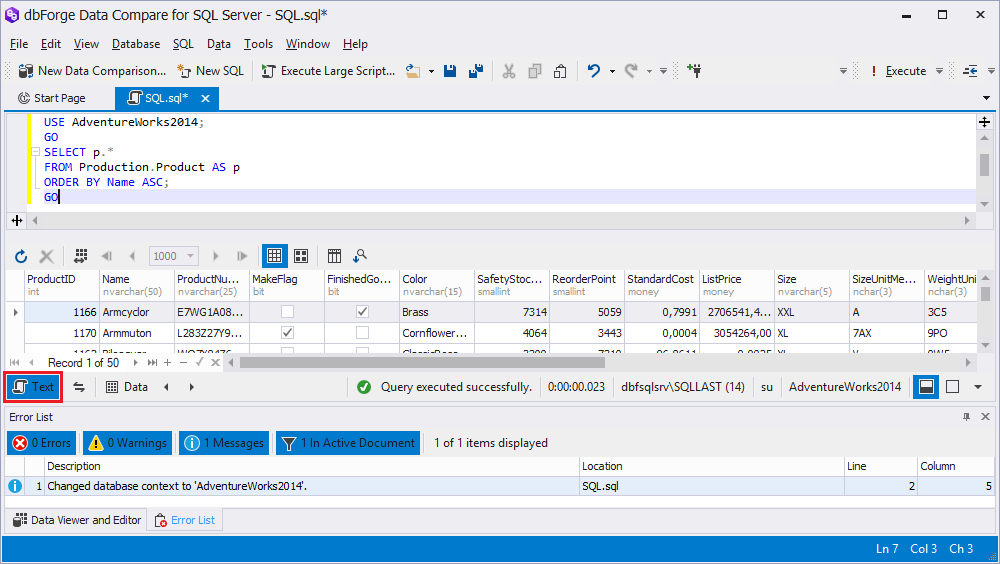This screenshot has height=564, width=1000.
Task: Pin the Error List panel
Action: point(966,417)
